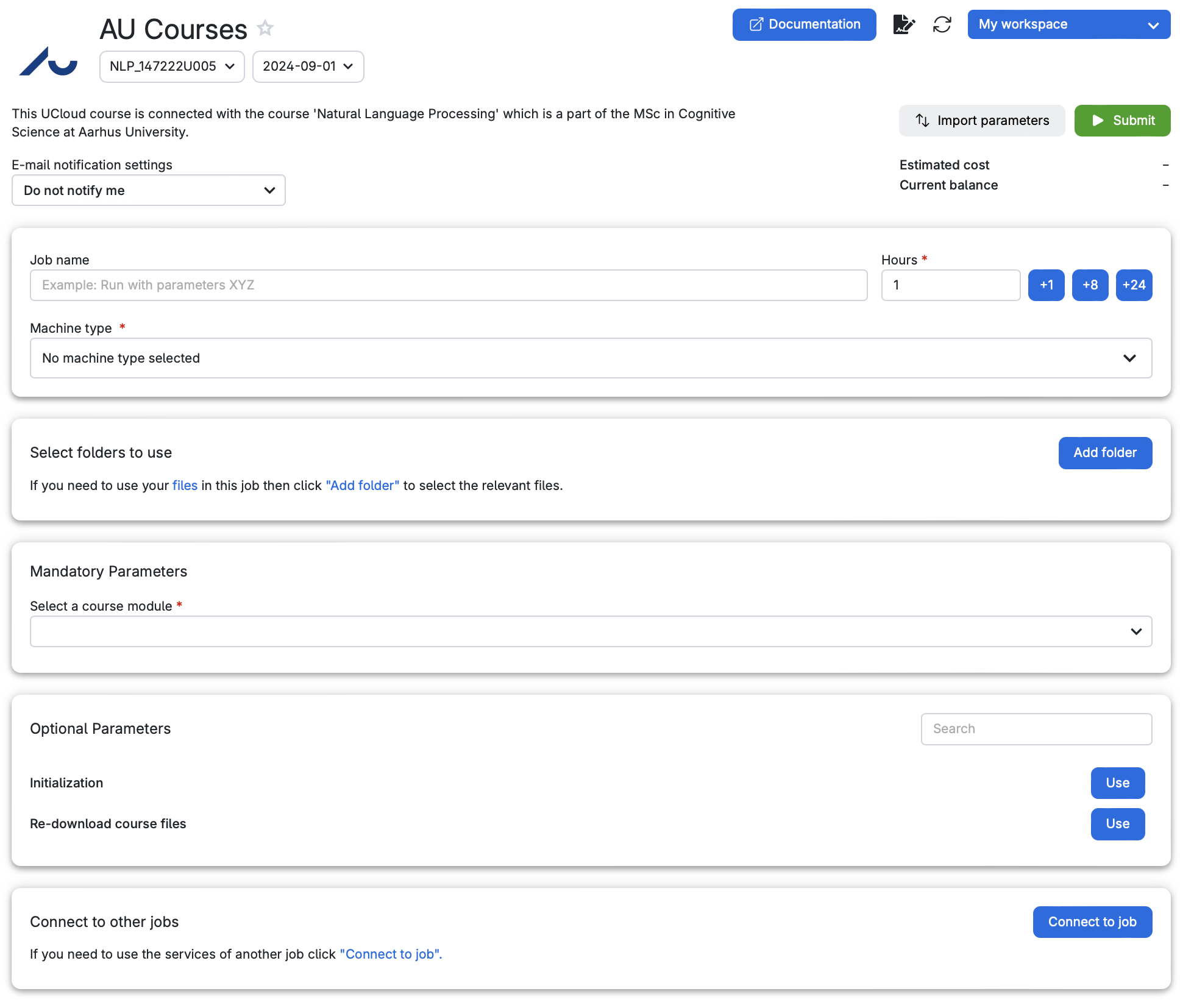This screenshot has height=1008, width=1180.
Task: Open the My workspace dropdown
Action: click(1068, 24)
